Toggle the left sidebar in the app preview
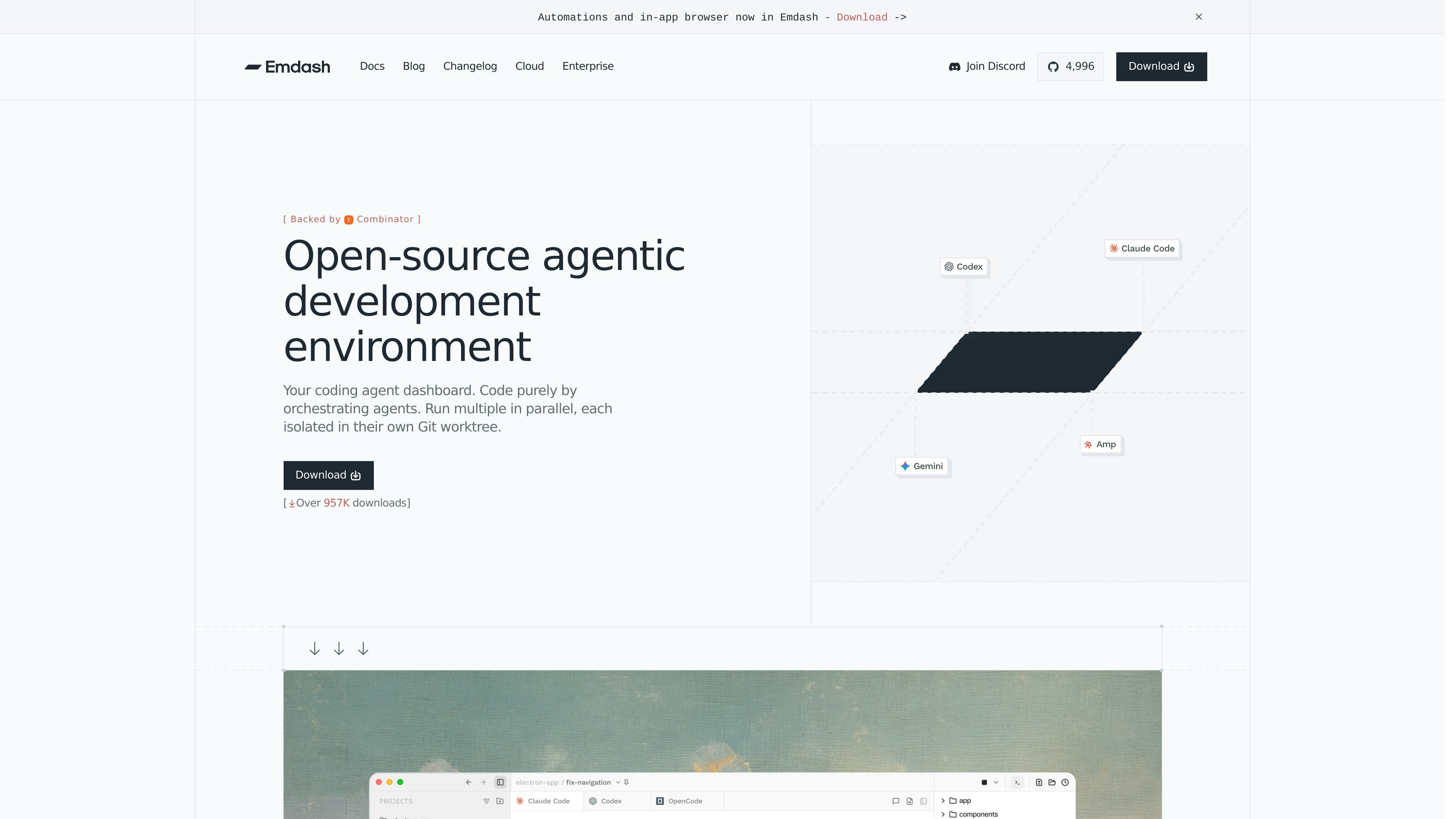 point(500,782)
